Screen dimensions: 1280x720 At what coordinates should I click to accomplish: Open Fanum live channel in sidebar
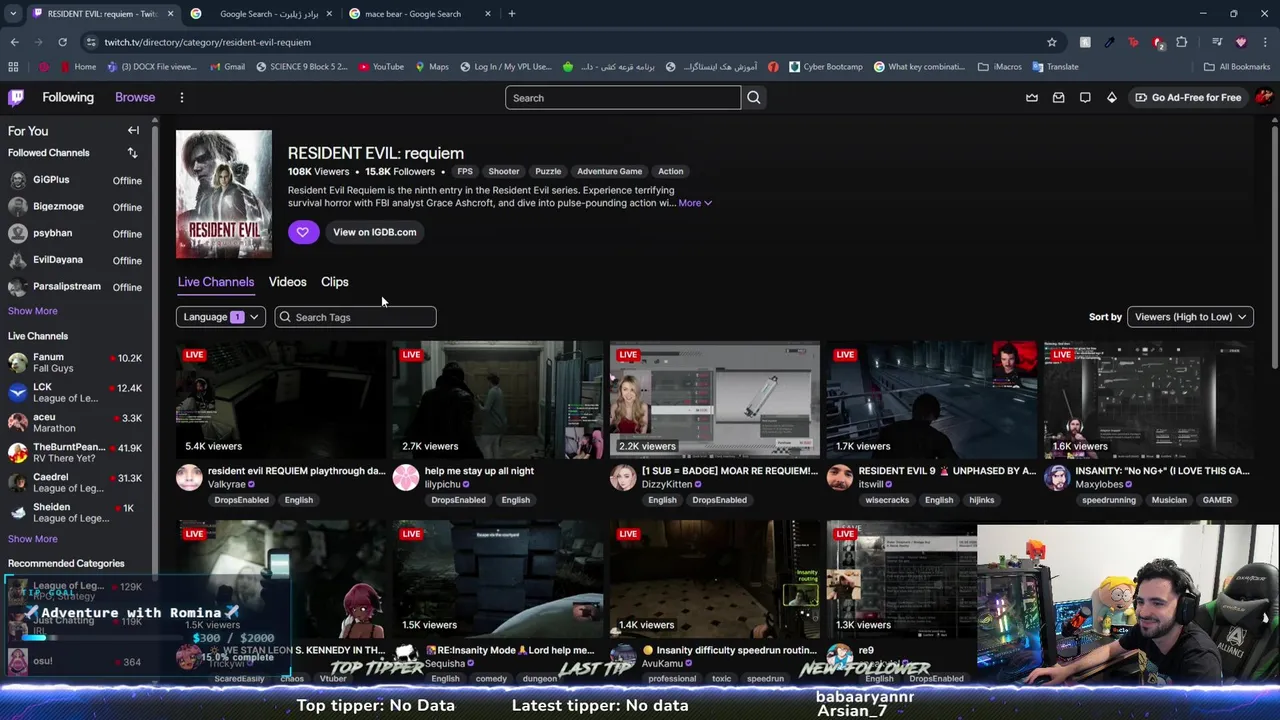[x=75, y=362]
